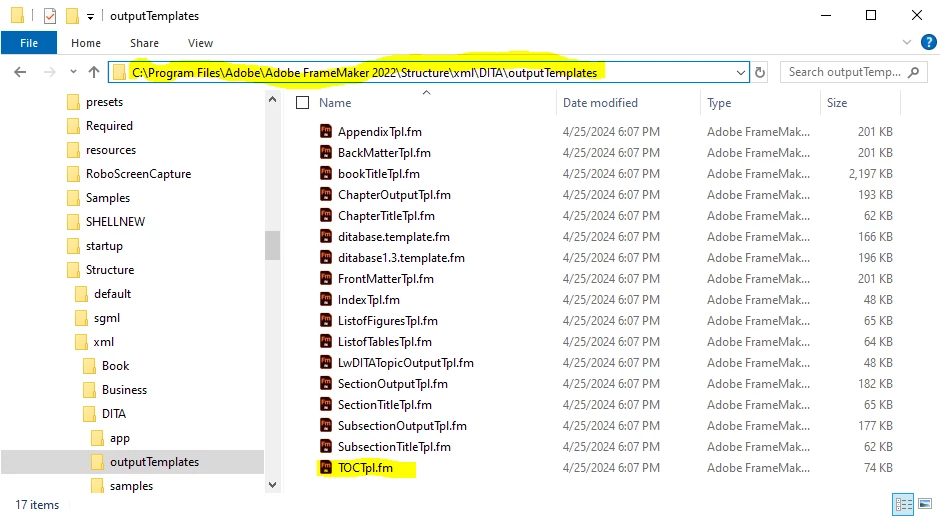Image resolution: width=941 pixels, height=517 pixels.
Task: Expand the ribbon with the chevron
Action: point(906,42)
